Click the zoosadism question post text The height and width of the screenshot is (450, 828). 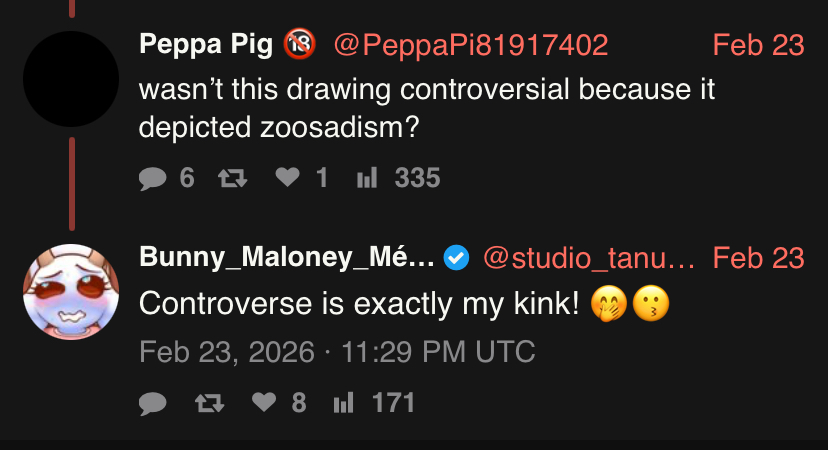tap(428, 109)
